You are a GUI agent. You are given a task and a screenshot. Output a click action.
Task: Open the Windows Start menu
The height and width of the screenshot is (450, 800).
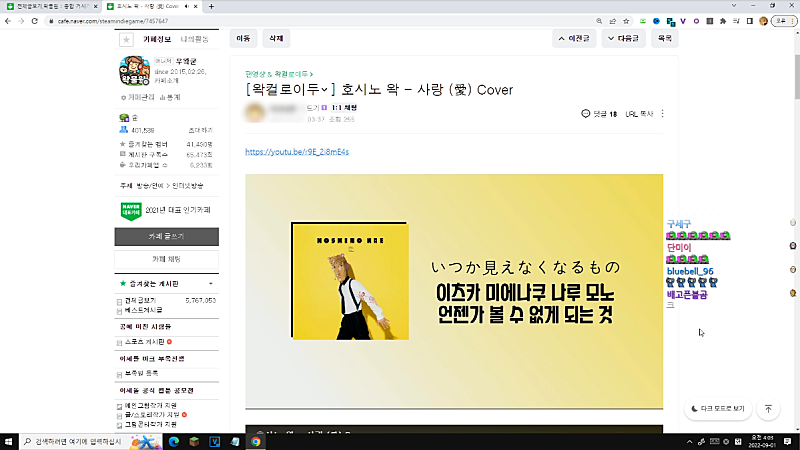[x=9, y=441]
